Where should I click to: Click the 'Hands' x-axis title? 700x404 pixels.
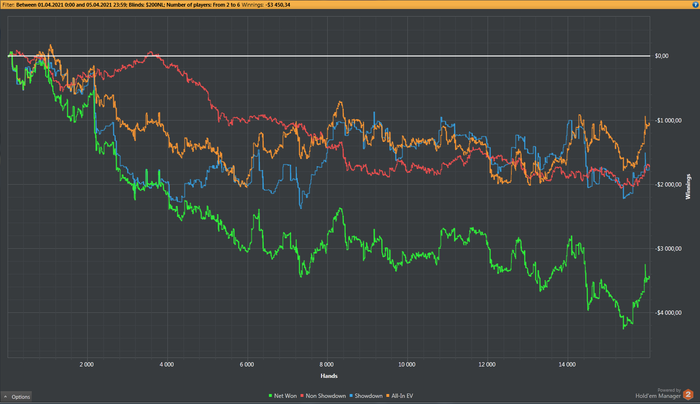329,376
